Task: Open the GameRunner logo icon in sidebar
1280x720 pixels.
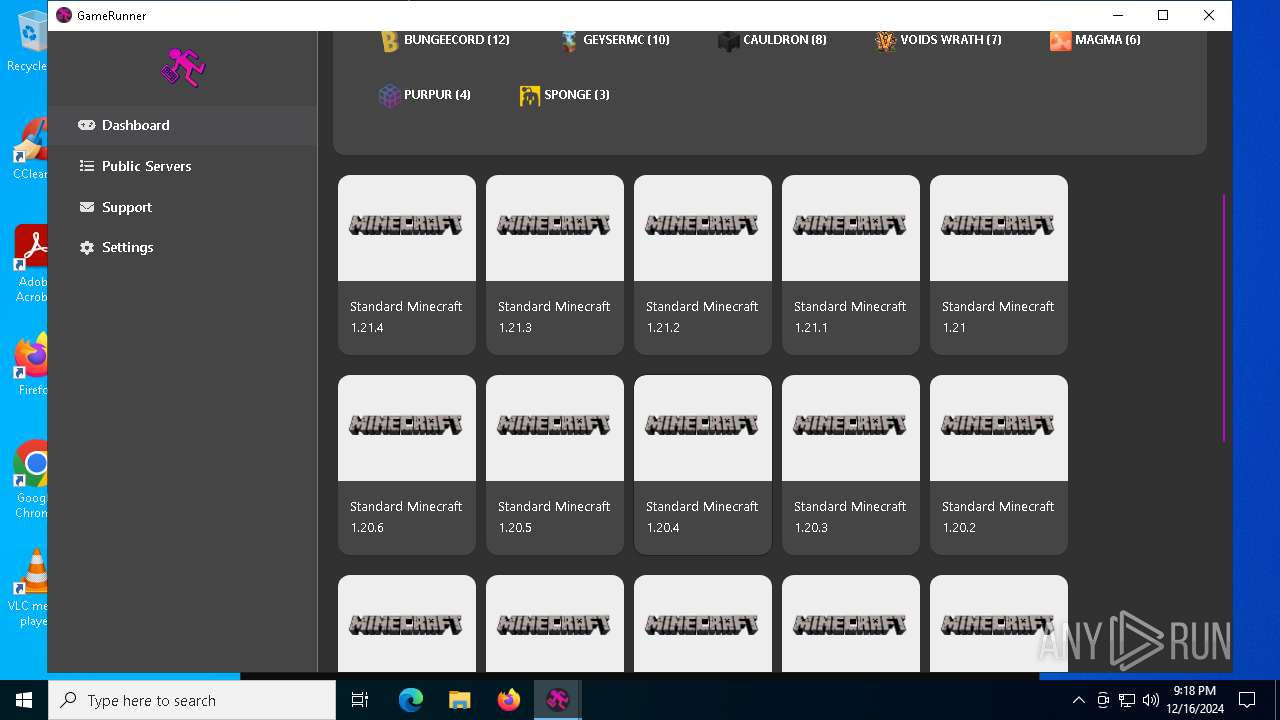Action: pyautogui.click(x=183, y=68)
